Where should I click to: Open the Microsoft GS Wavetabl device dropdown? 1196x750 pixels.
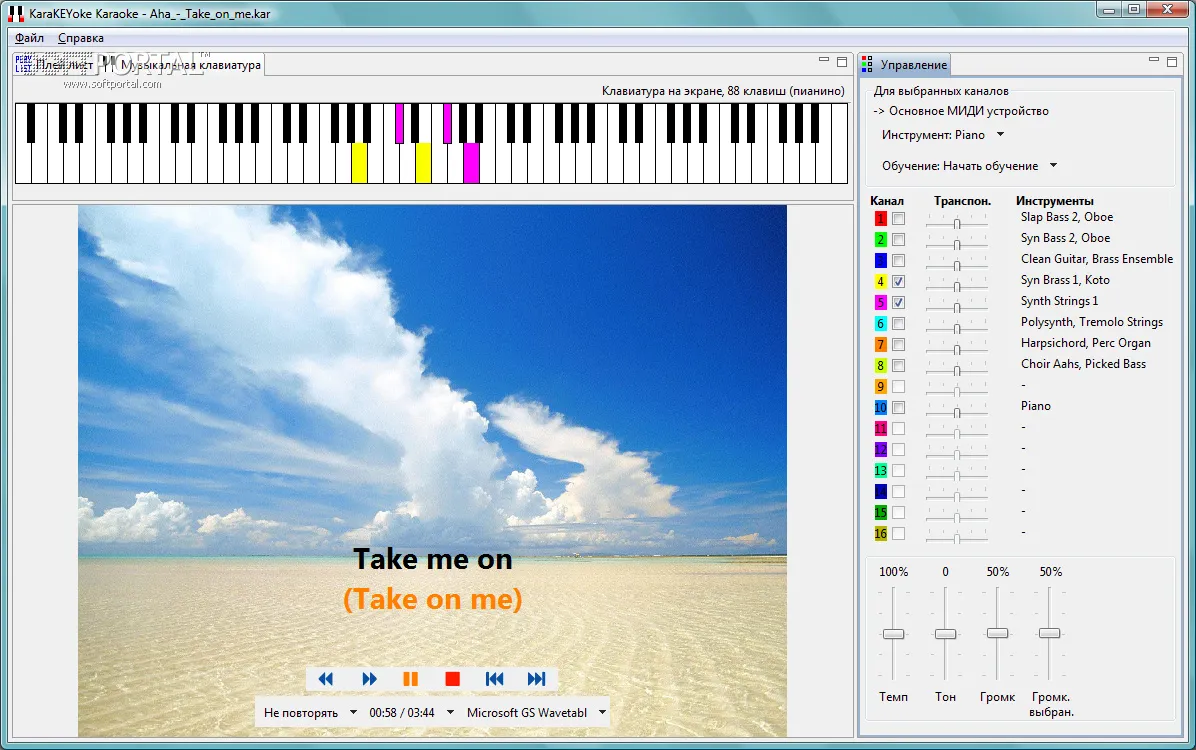535,713
